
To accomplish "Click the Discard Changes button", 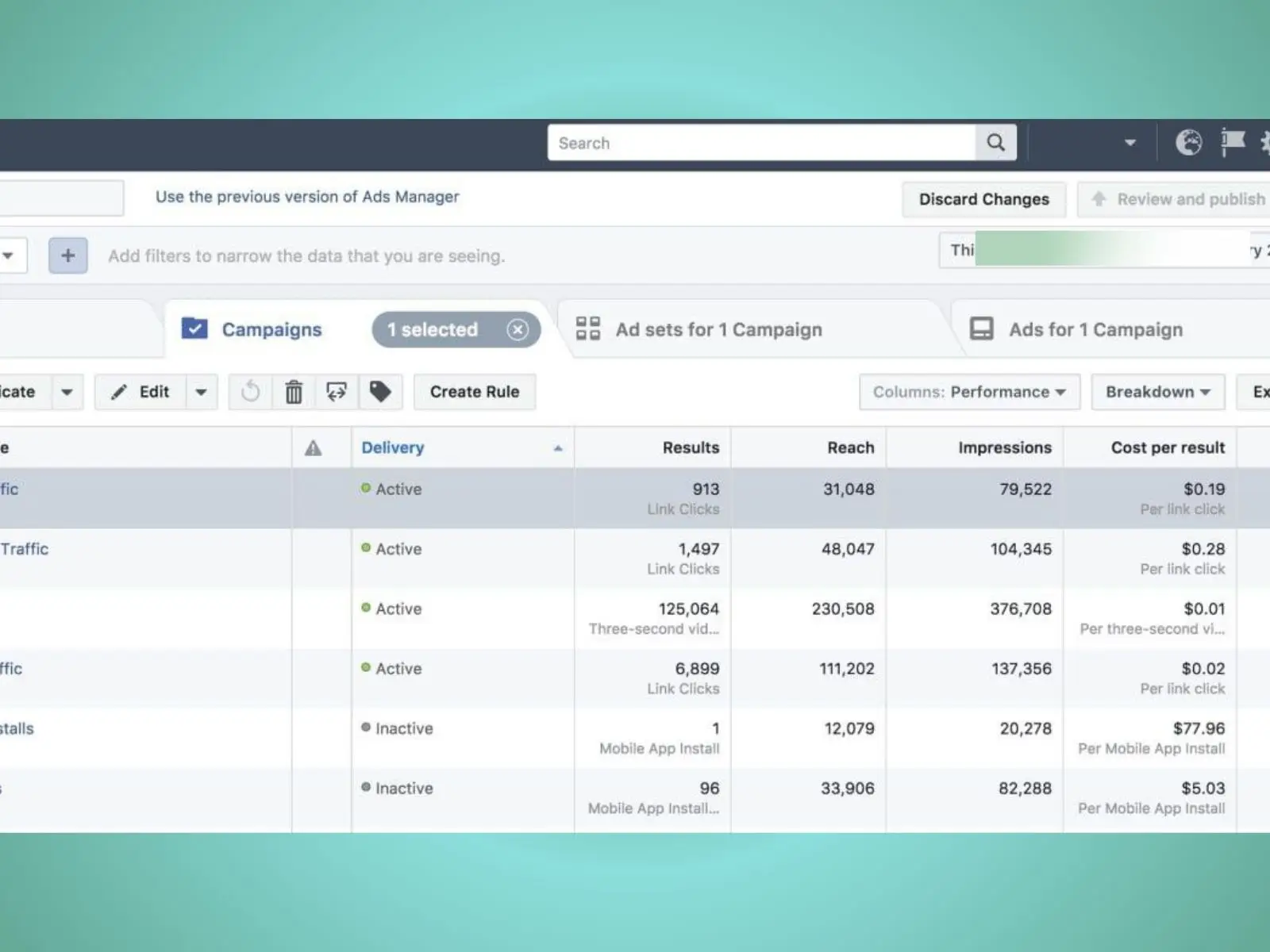I will tap(983, 199).
